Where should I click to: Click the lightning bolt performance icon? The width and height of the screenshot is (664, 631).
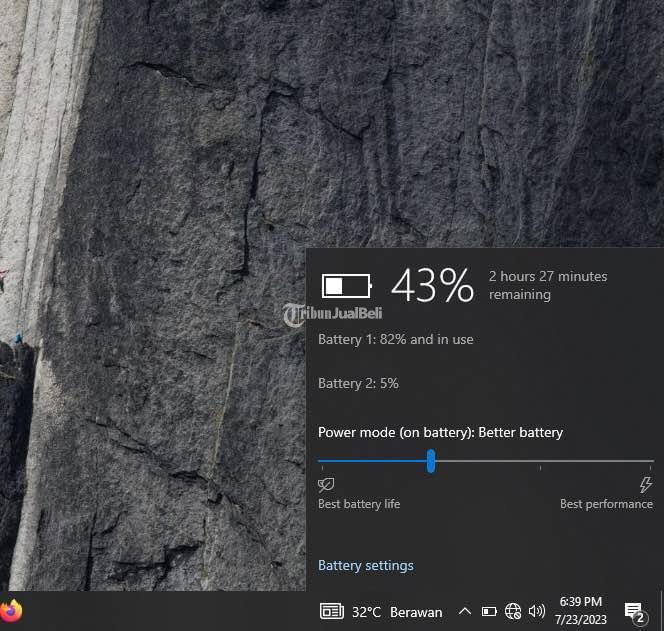pyautogui.click(x=645, y=485)
